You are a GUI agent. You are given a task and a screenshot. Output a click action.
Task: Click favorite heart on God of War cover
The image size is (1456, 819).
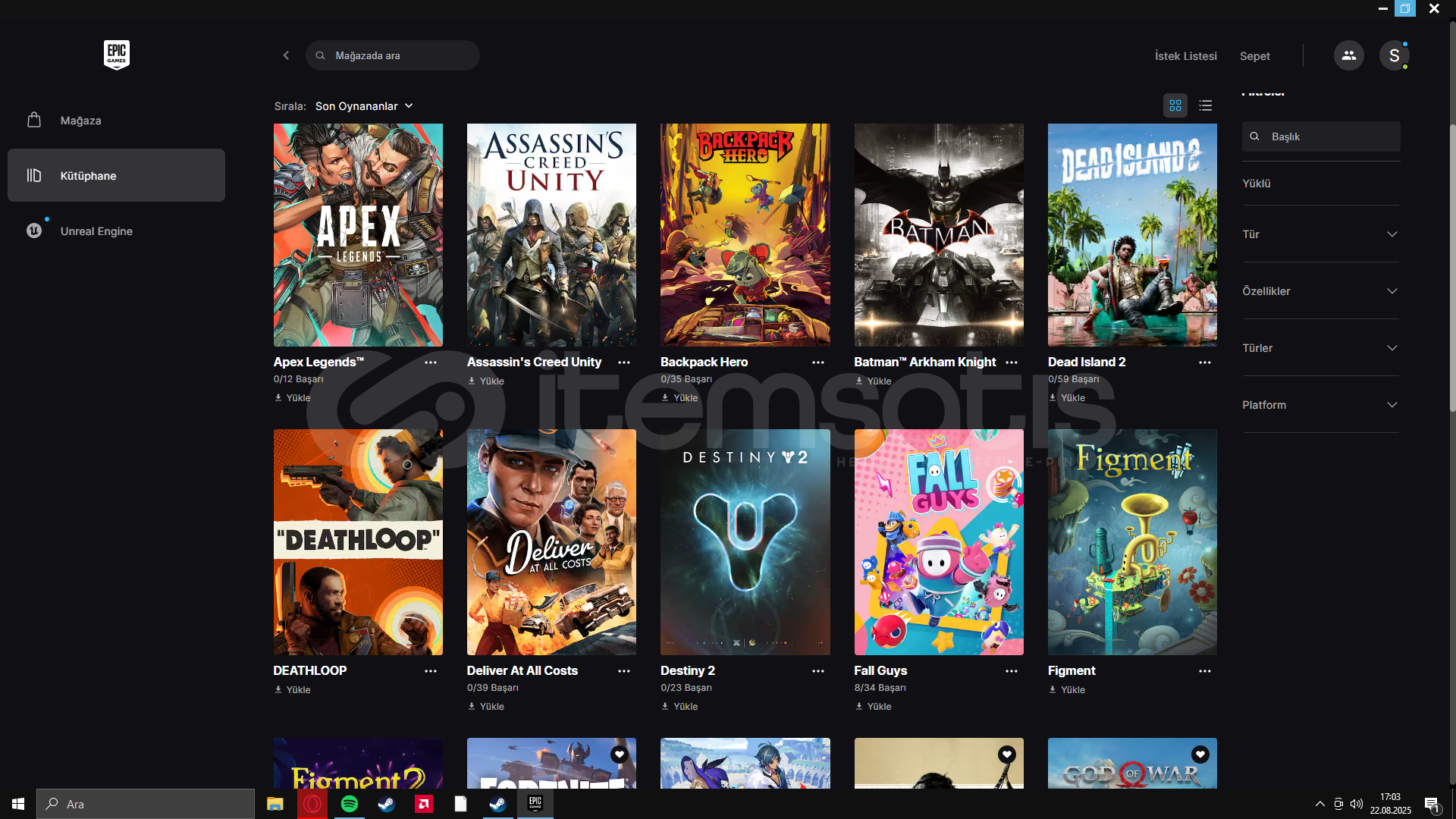1200,755
